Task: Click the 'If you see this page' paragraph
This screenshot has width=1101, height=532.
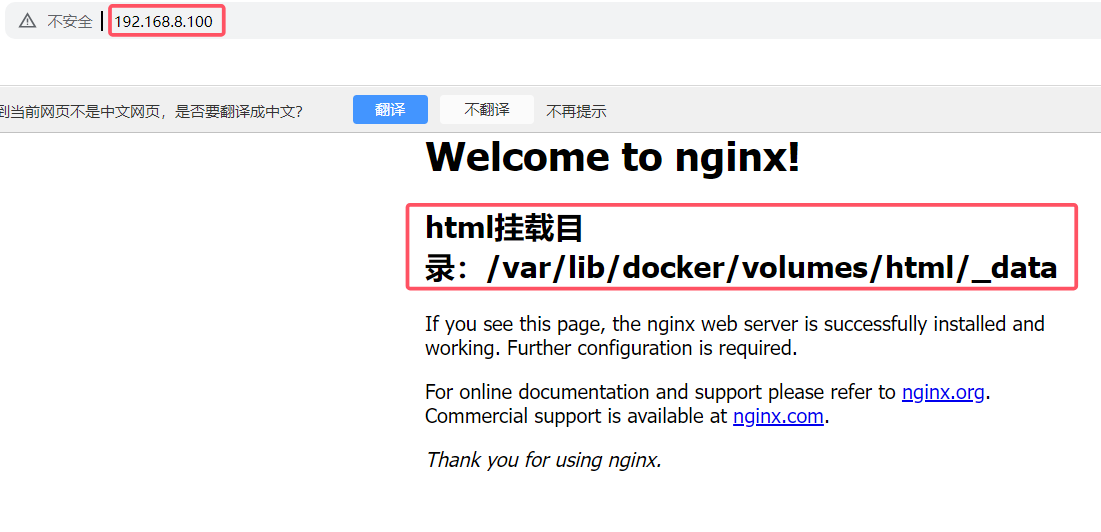Action: coord(734,335)
